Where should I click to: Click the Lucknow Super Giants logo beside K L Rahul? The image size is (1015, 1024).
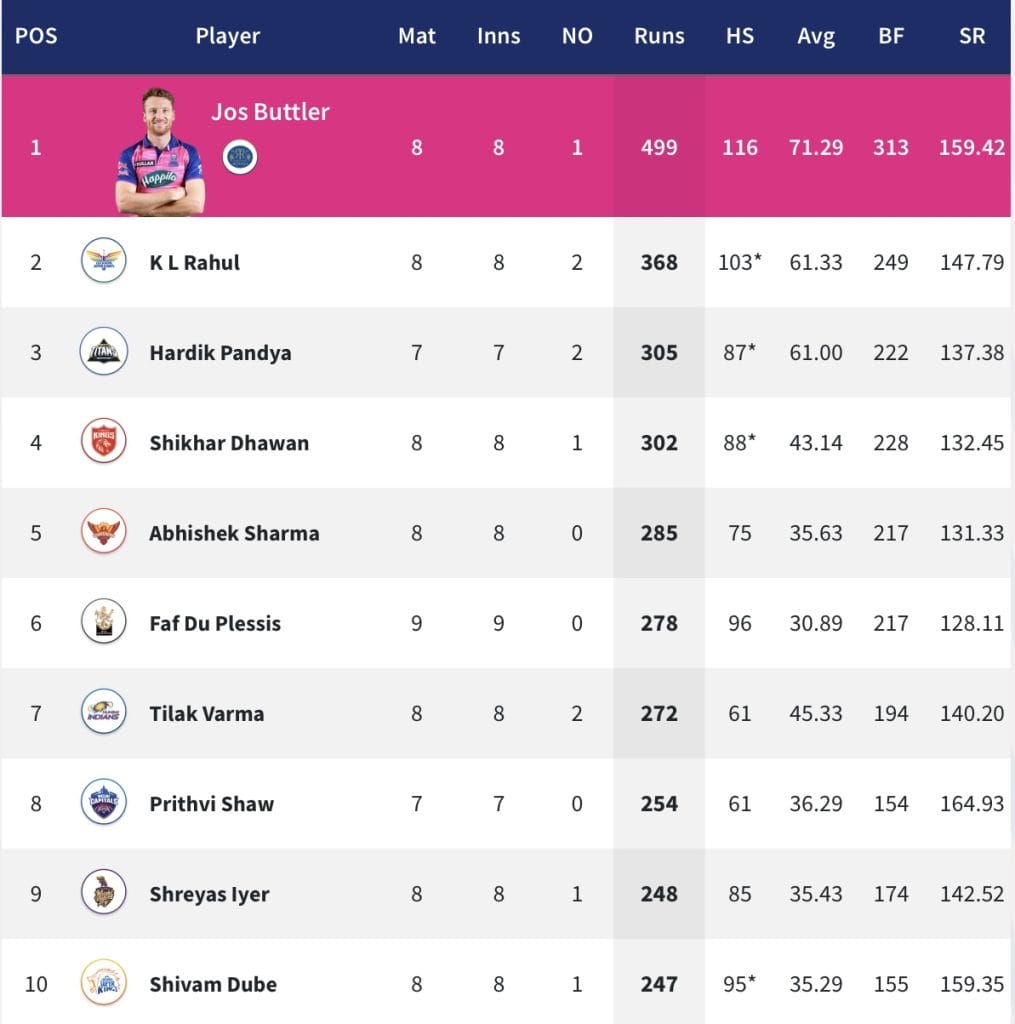pyautogui.click(x=103, y=261)
